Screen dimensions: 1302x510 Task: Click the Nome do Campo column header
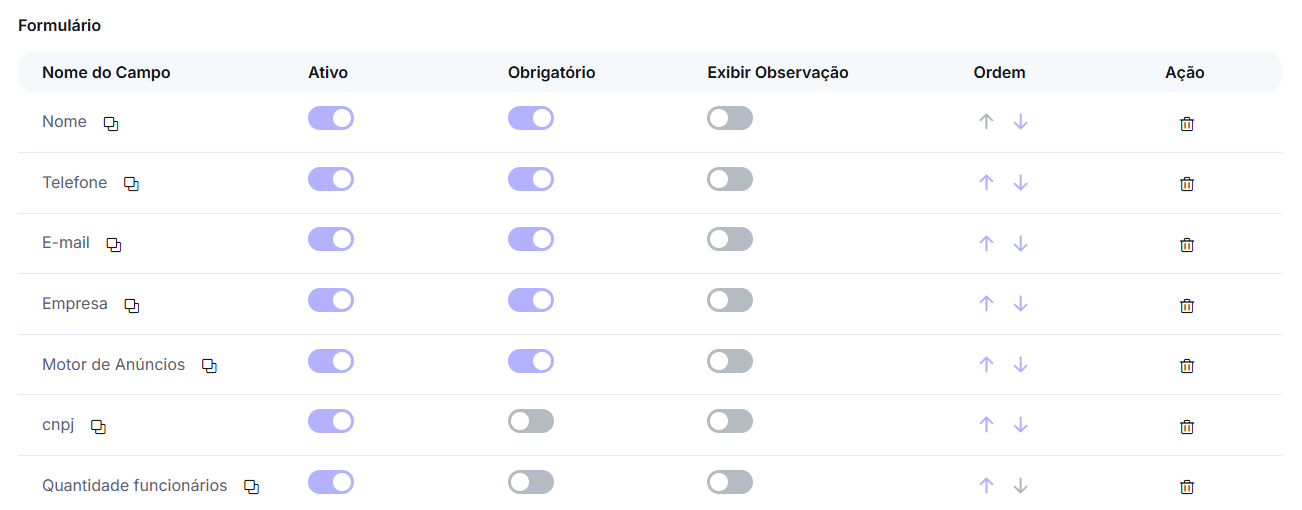pyautogui.click(x=106, y=73)
